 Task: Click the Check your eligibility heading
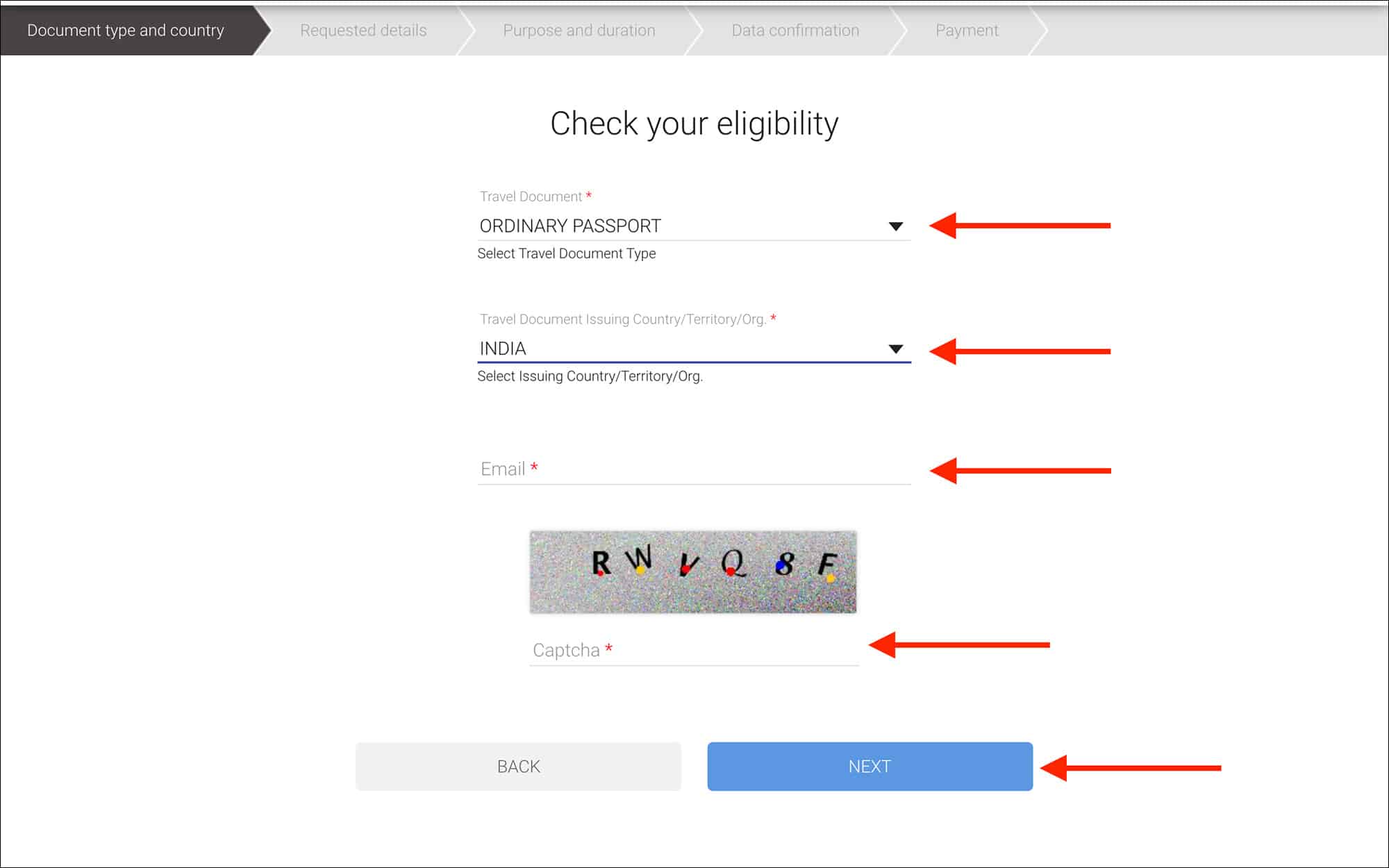tap(694, 124)
